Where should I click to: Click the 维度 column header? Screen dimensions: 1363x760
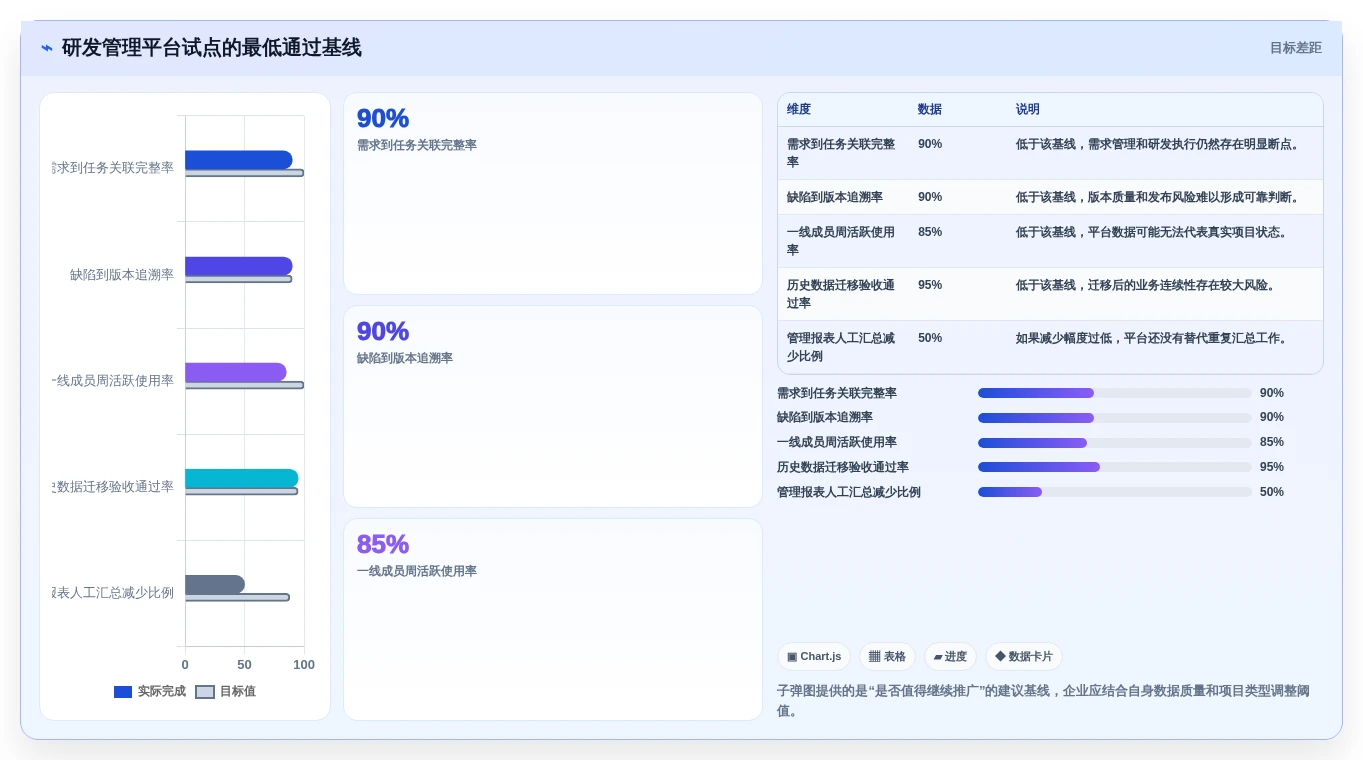tap(799, 110)
